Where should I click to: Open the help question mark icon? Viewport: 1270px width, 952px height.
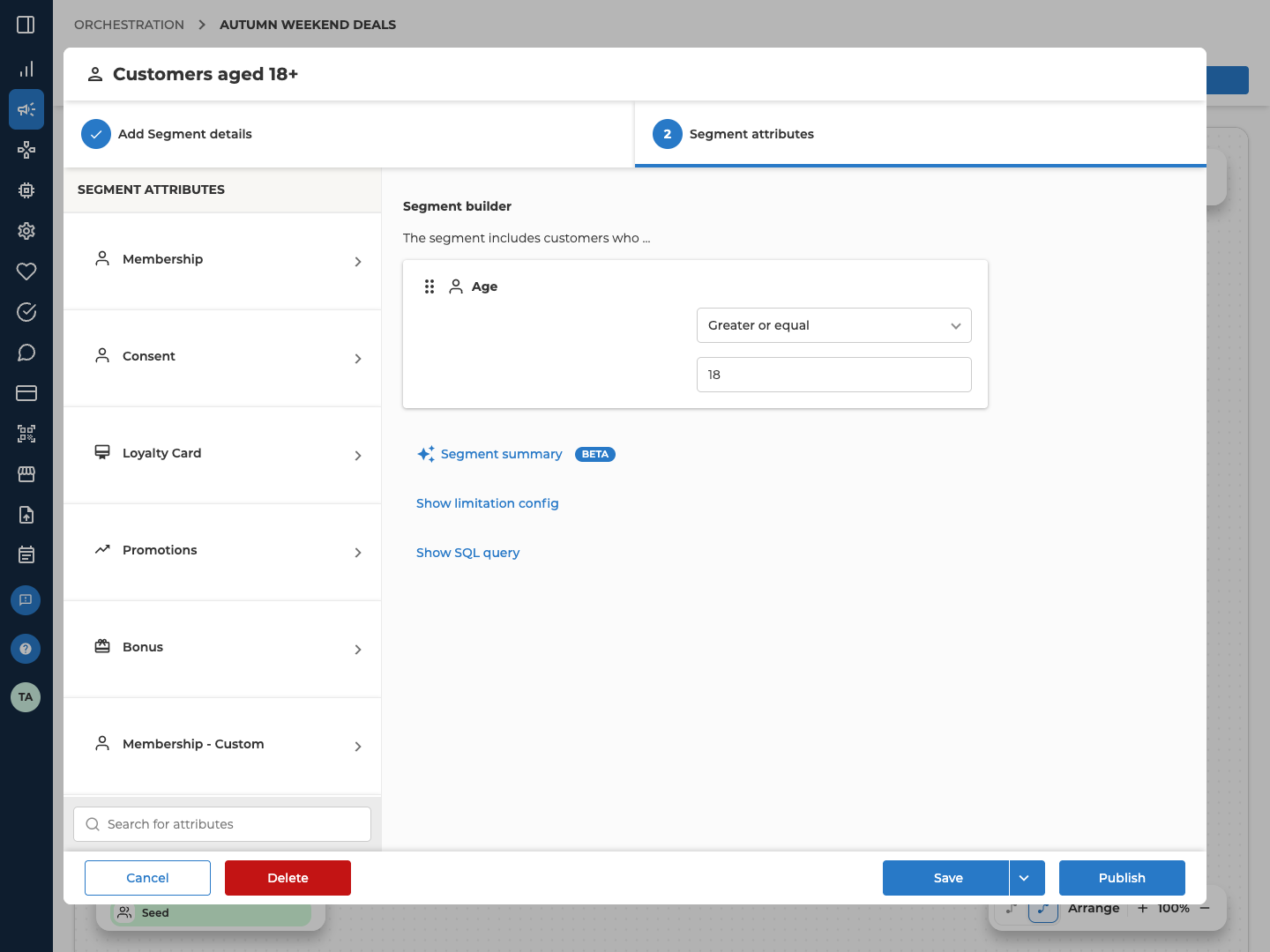click(26, 649)
